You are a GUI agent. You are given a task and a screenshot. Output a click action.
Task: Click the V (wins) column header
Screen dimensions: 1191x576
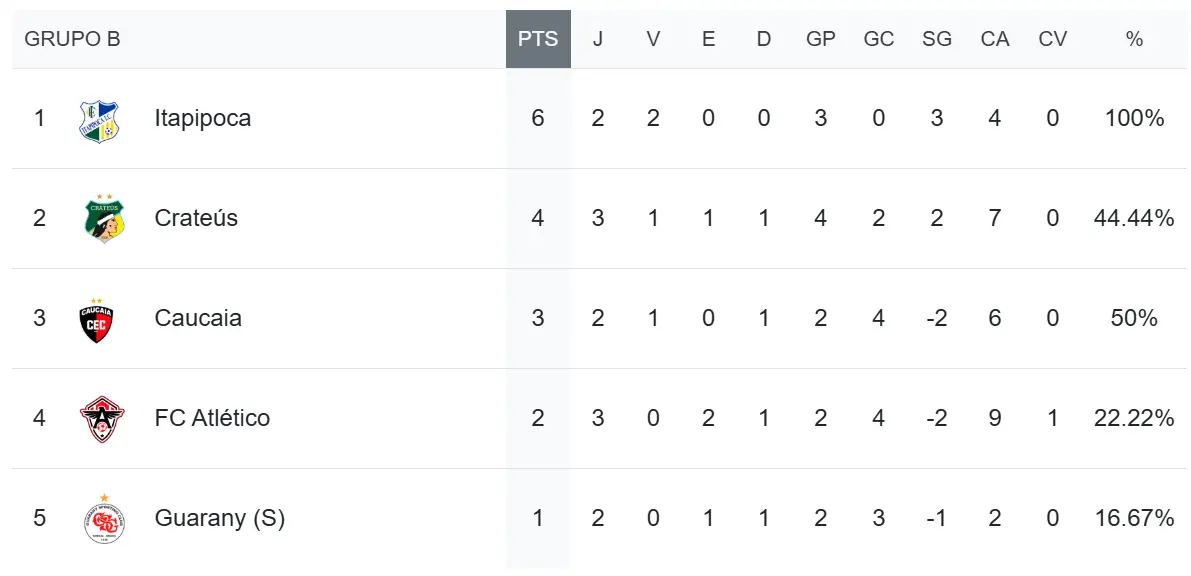point(653,39)
